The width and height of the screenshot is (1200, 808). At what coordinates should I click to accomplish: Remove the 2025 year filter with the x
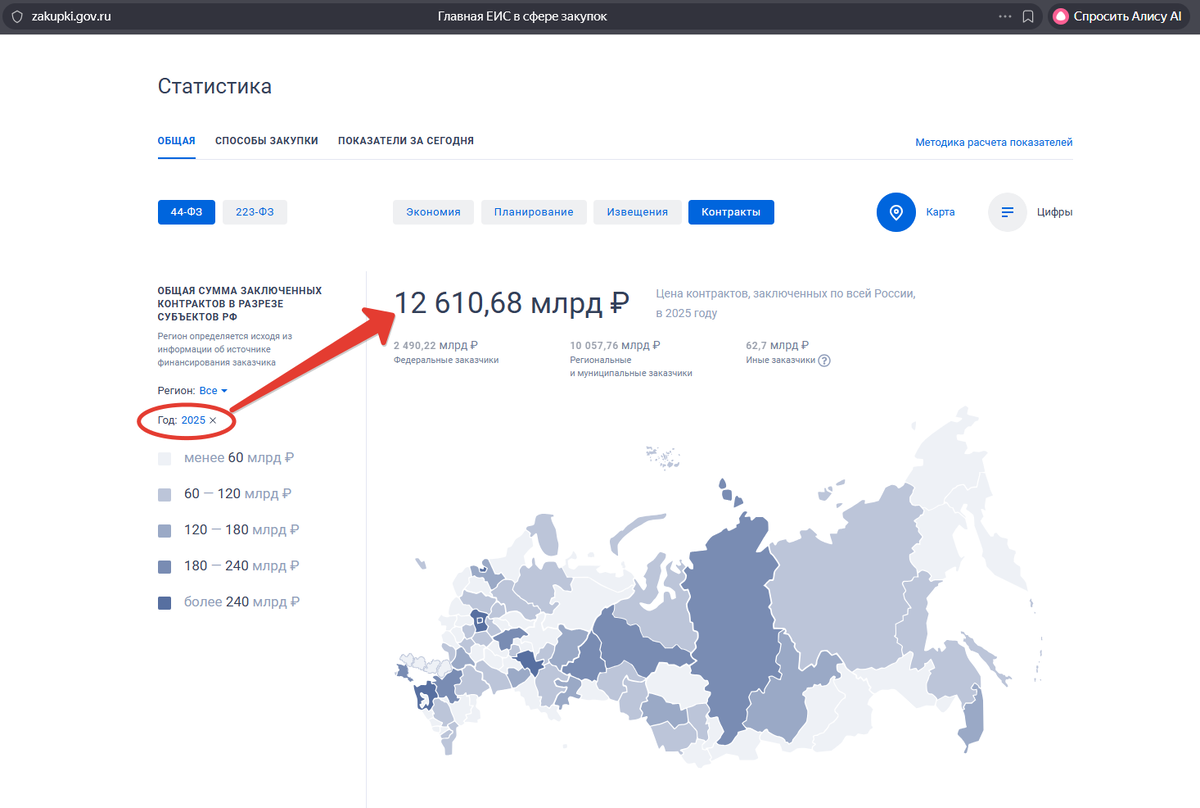pos(213,421)
